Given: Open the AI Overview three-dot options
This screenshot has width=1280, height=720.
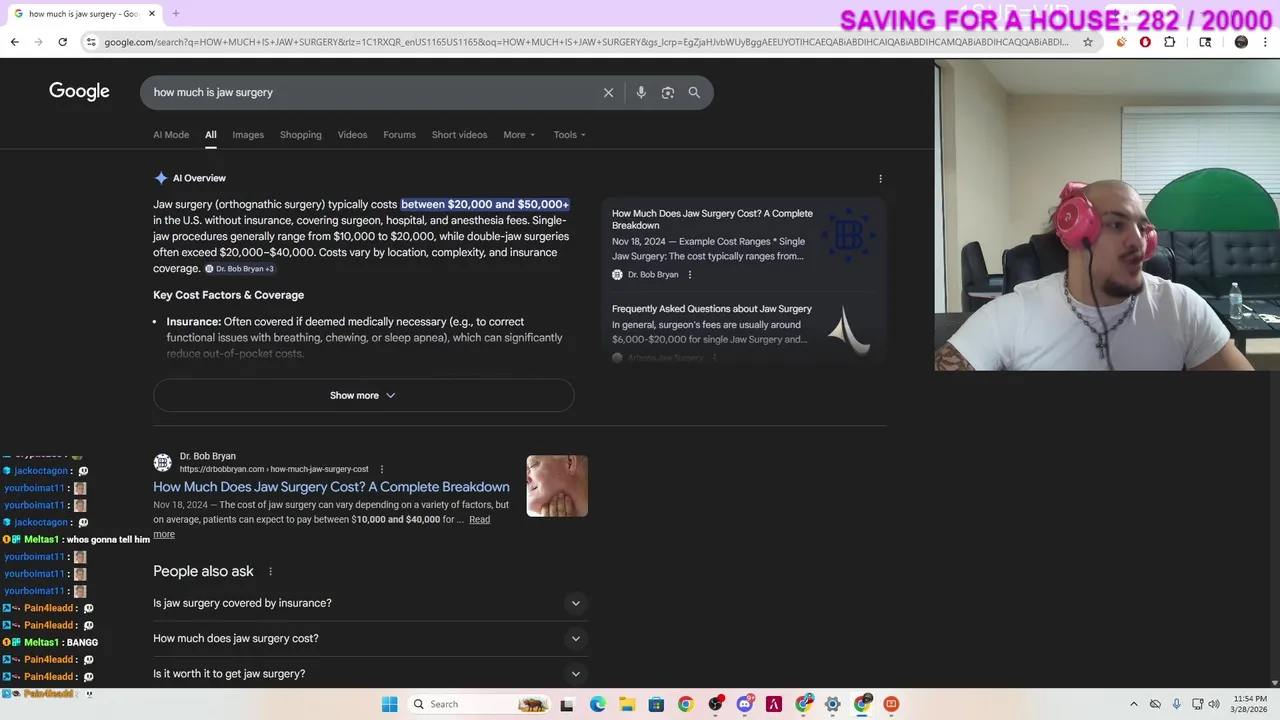Looking at the screenshot, I should [x=880, y=179].
